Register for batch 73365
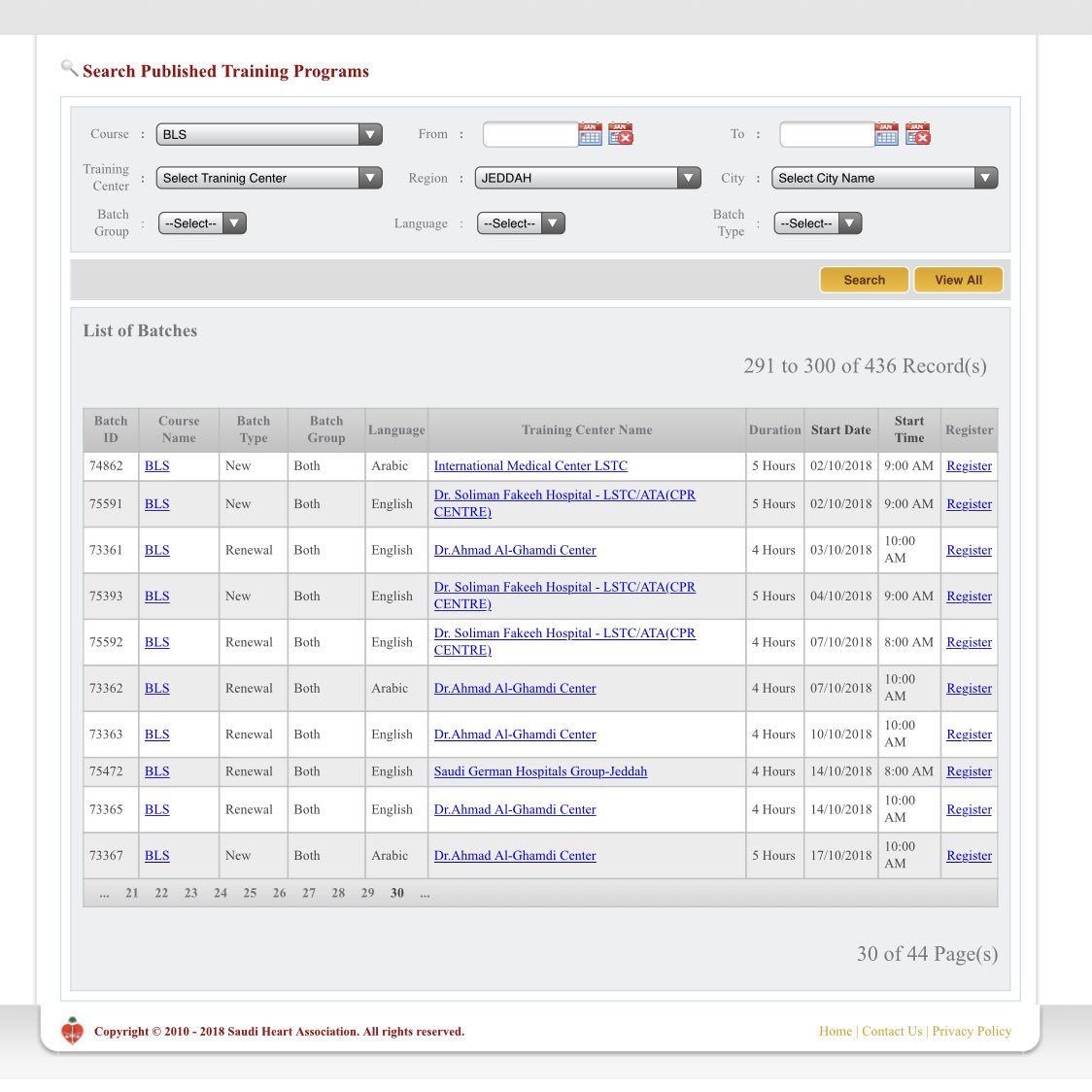 coord(969,810)
